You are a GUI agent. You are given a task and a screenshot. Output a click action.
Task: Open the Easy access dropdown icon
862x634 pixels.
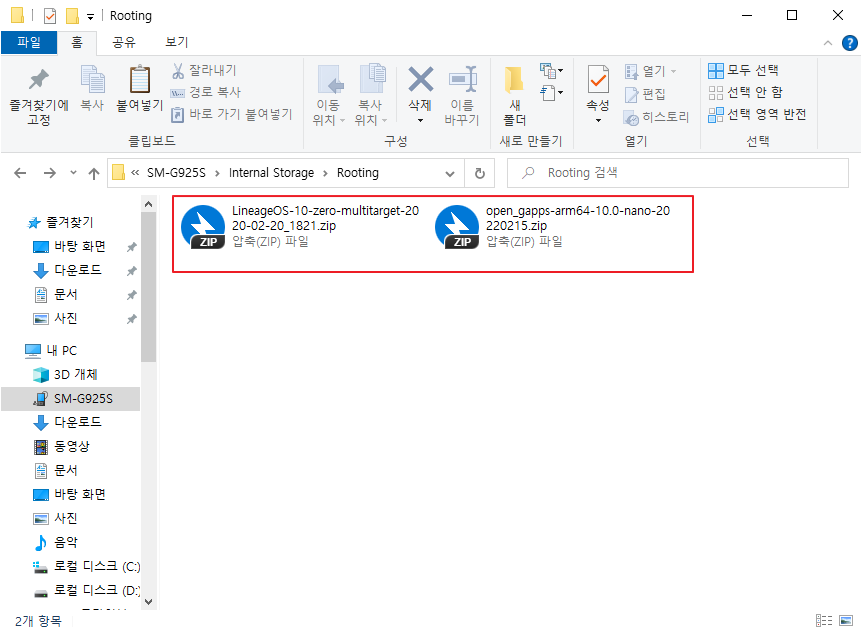tap(551, 92)
